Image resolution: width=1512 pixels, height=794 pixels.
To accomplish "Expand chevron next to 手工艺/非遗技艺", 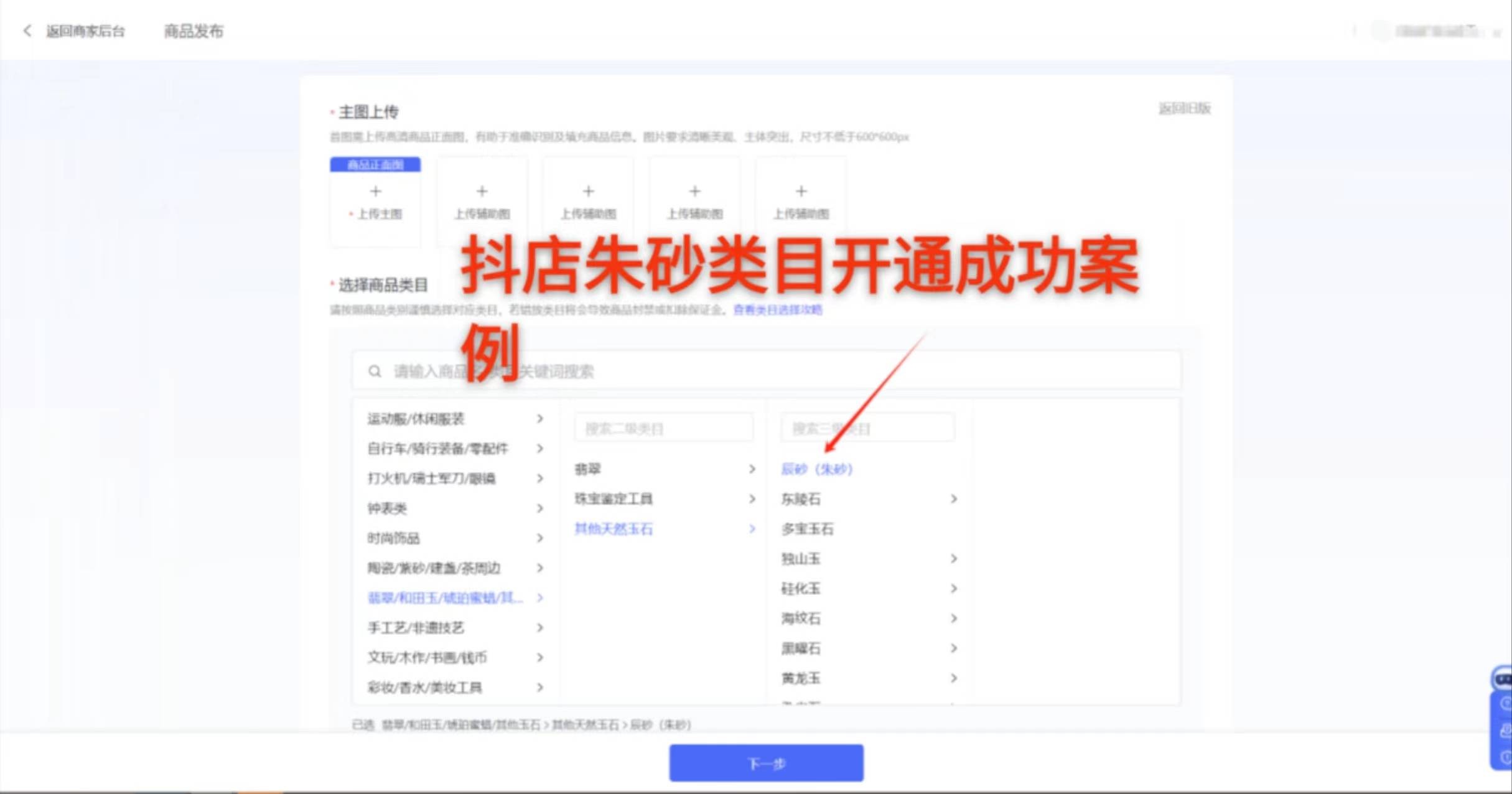I will pos(540,628).
